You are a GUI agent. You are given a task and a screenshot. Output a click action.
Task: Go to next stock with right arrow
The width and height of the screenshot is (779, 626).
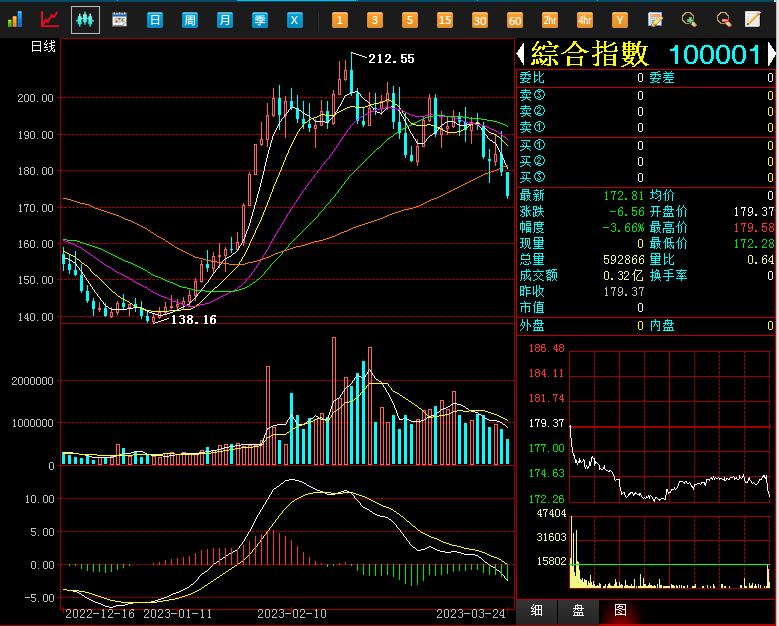point(771,54)
